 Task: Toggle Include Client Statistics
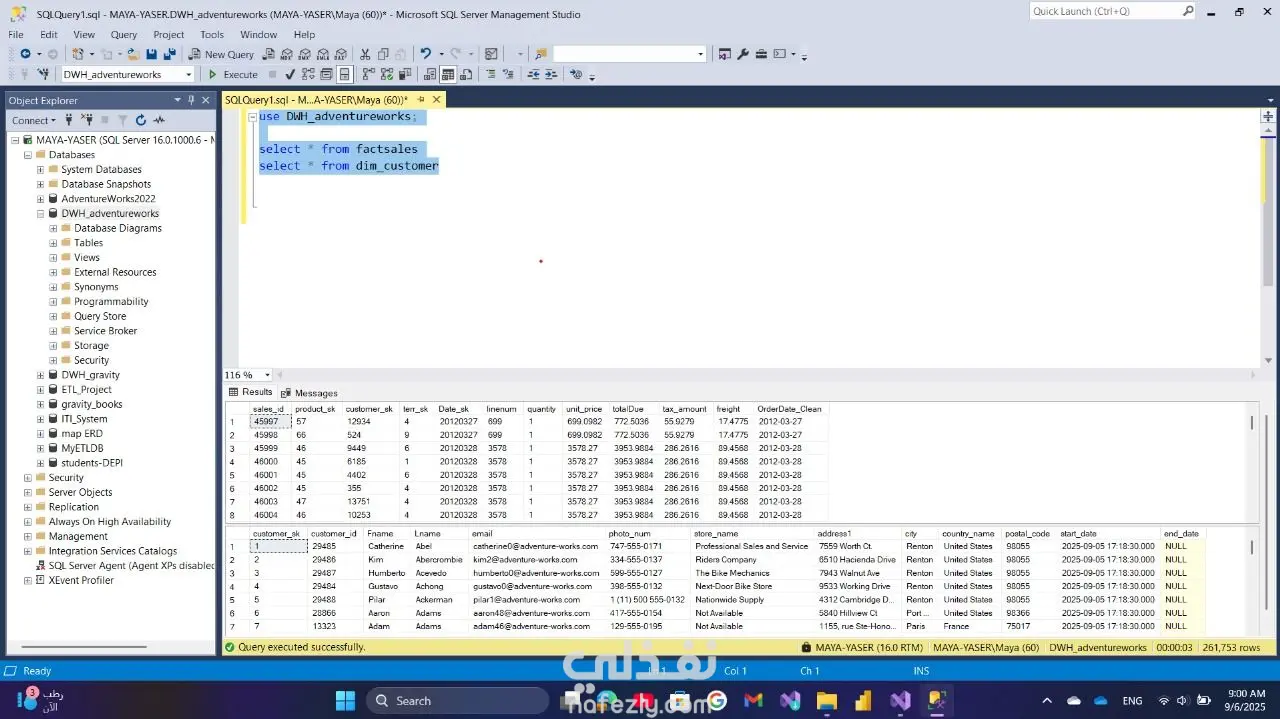point(405,74)
